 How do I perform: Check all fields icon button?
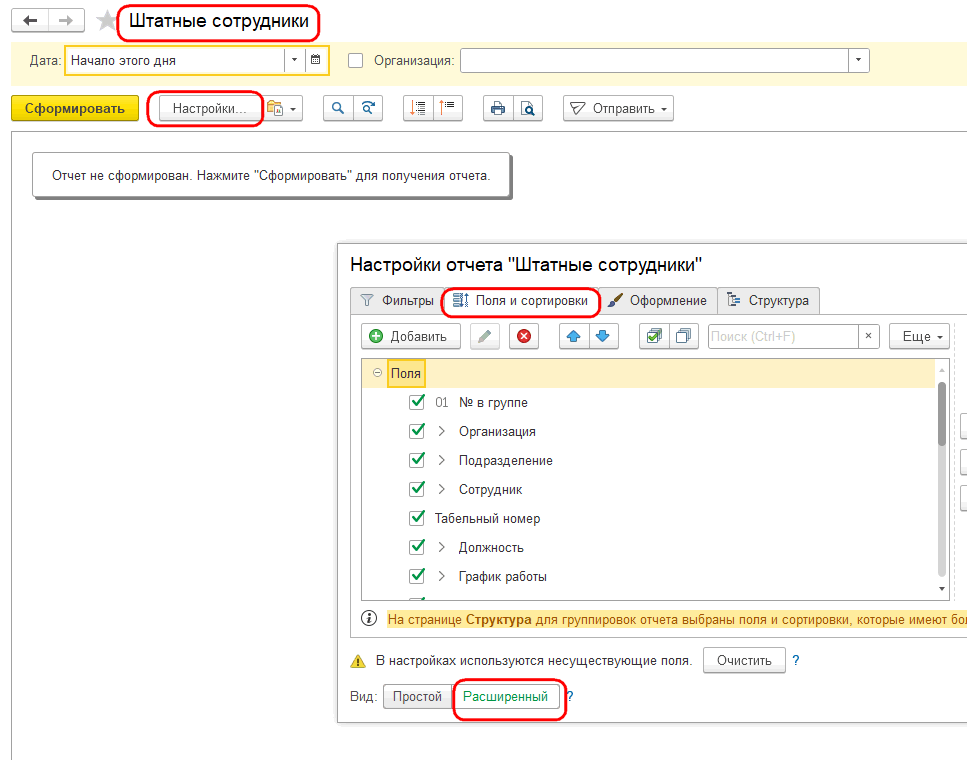[654, 336]
